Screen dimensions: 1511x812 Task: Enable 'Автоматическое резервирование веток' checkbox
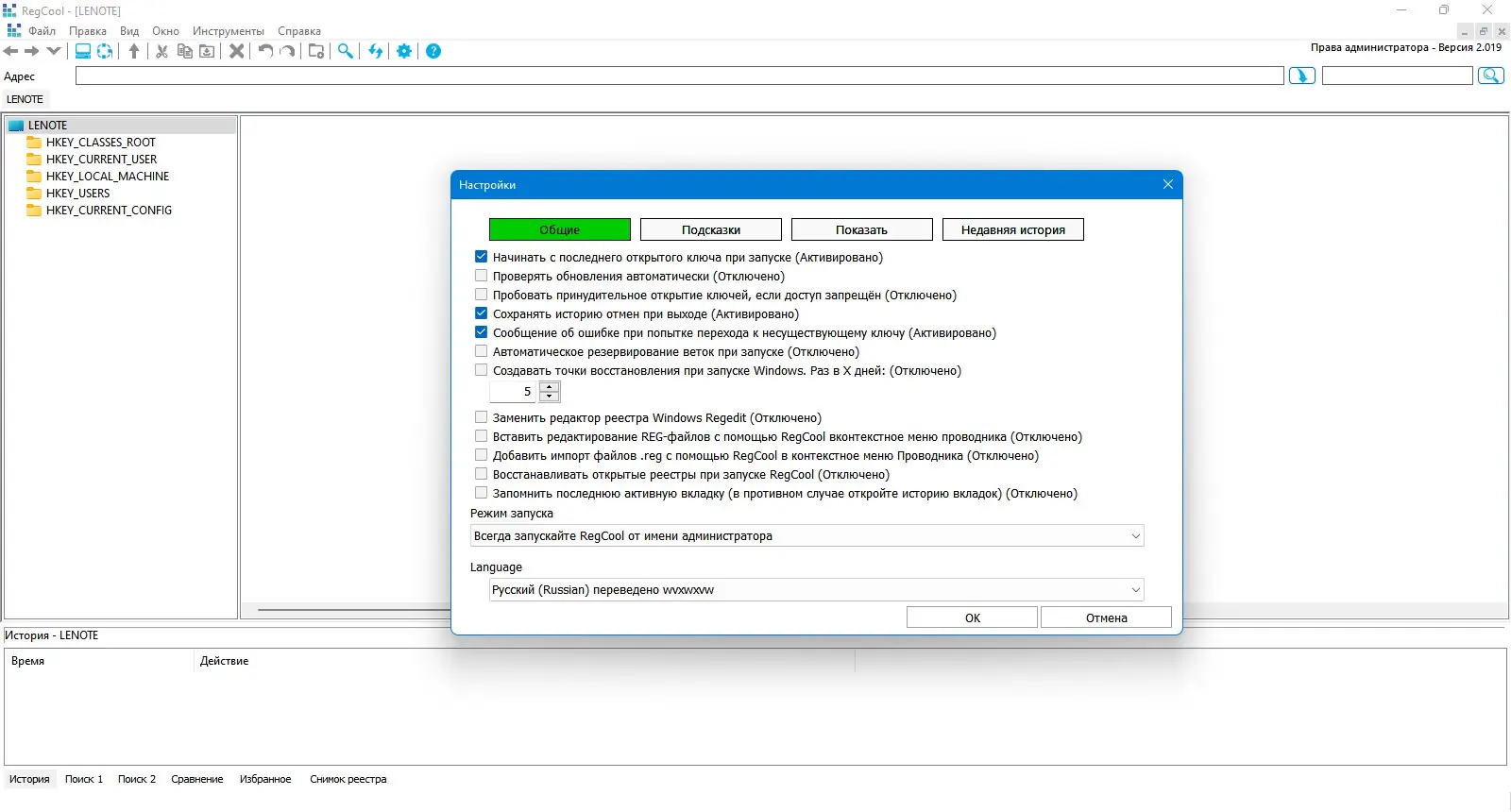pyautogui.click(x=482, y=351)
